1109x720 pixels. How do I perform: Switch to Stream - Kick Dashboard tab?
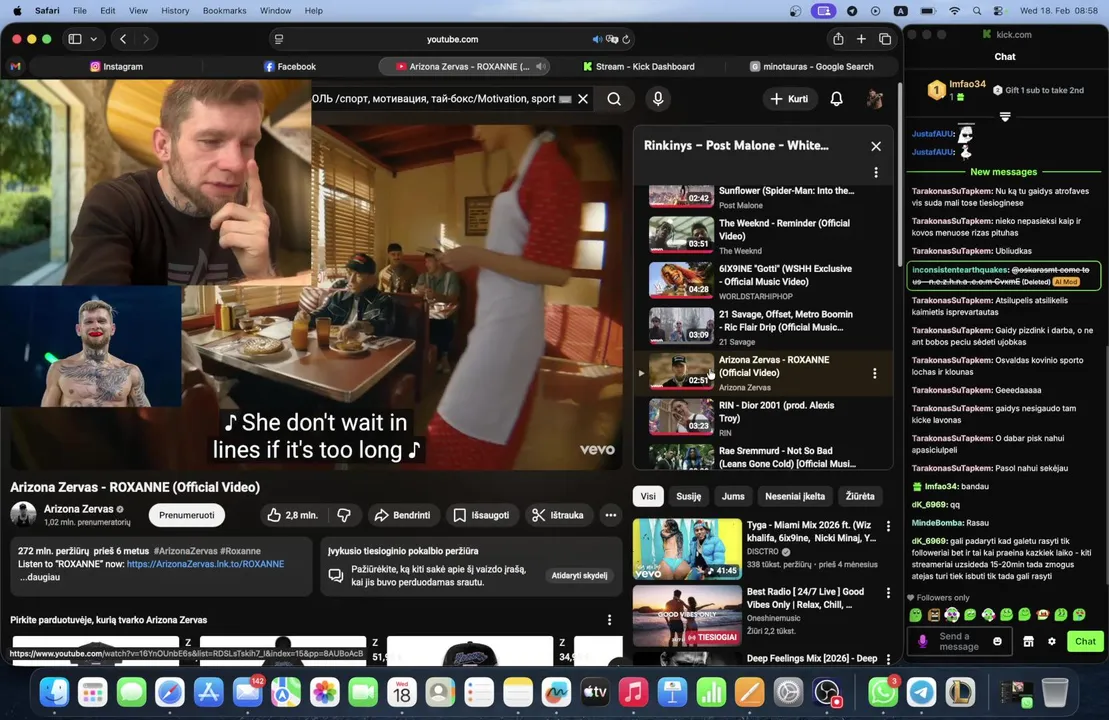tap(638, 66)
